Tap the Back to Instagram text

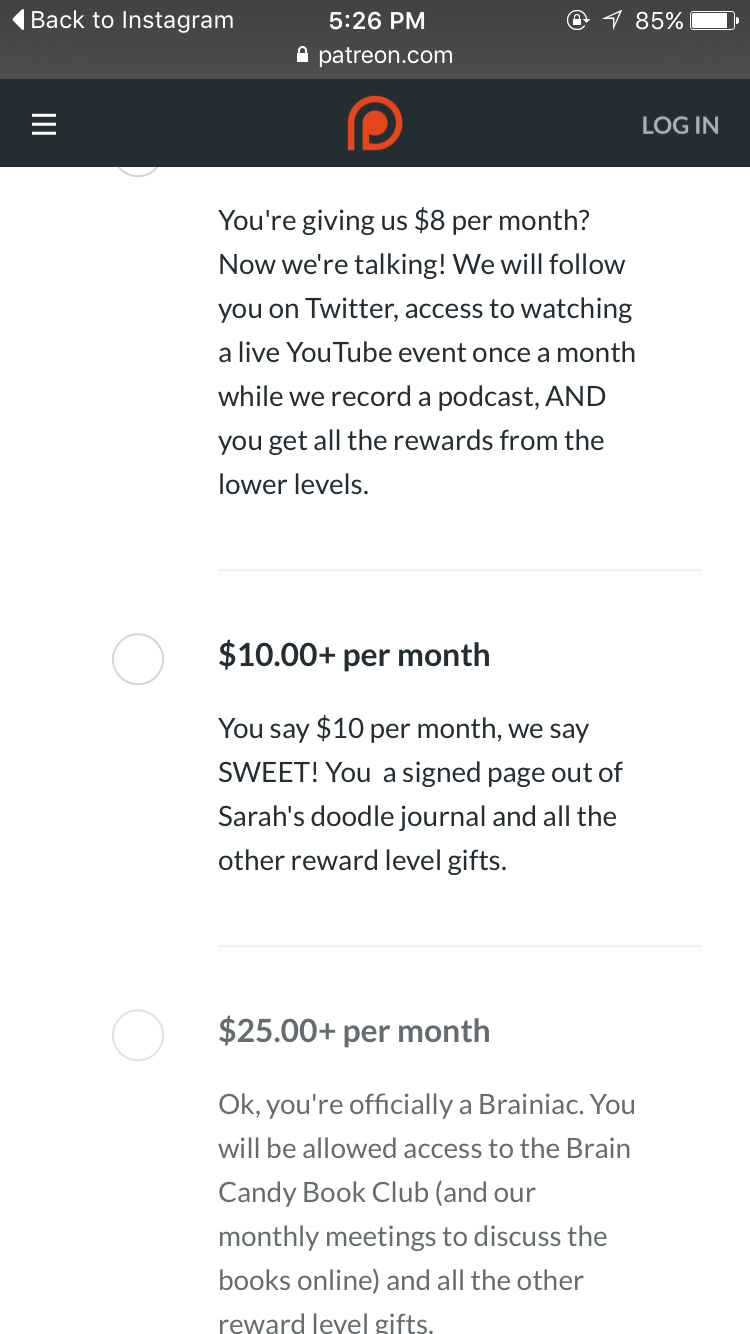coord(132,19)
